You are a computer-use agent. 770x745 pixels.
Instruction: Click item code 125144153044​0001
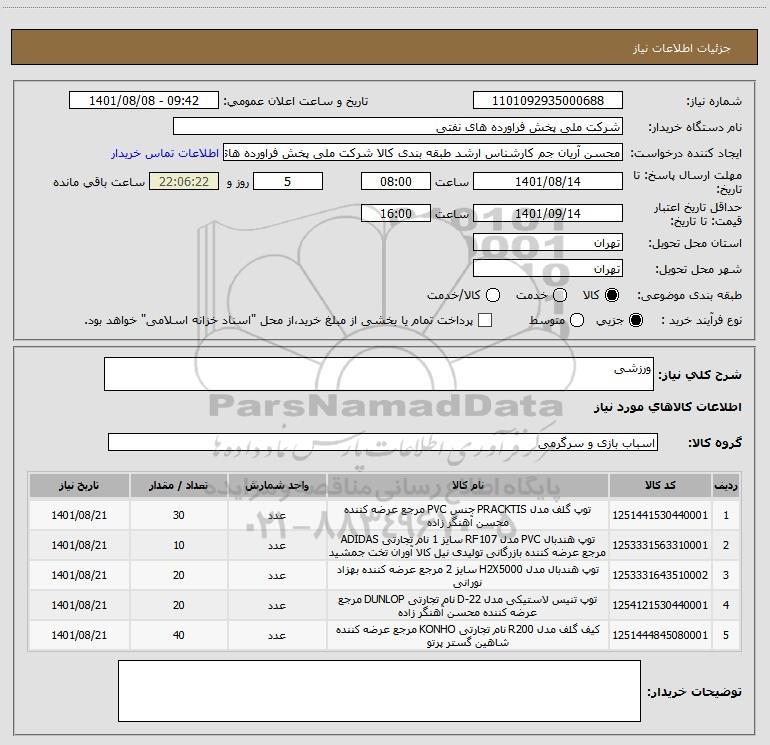(660, 515)
